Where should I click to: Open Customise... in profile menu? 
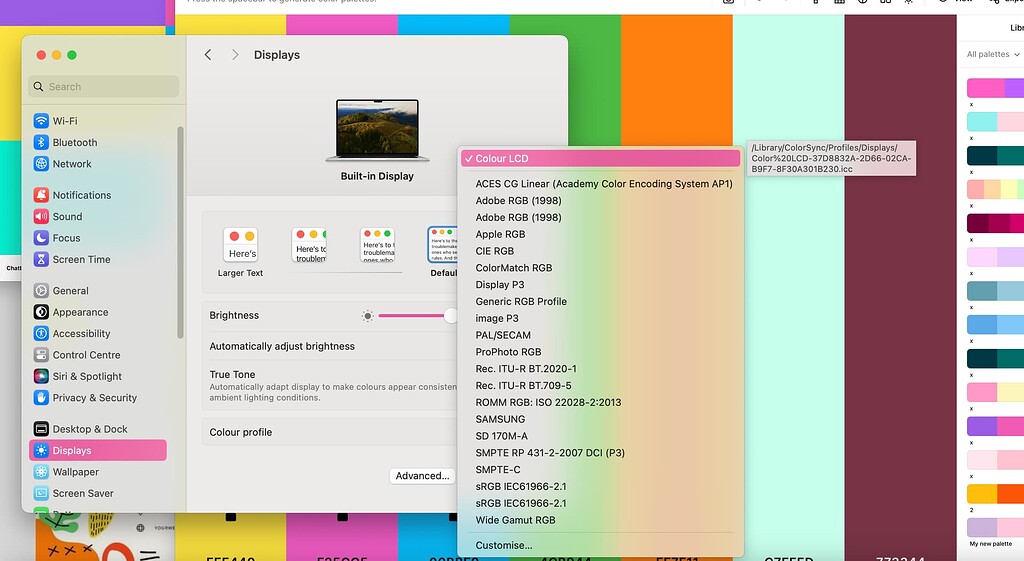504,545
